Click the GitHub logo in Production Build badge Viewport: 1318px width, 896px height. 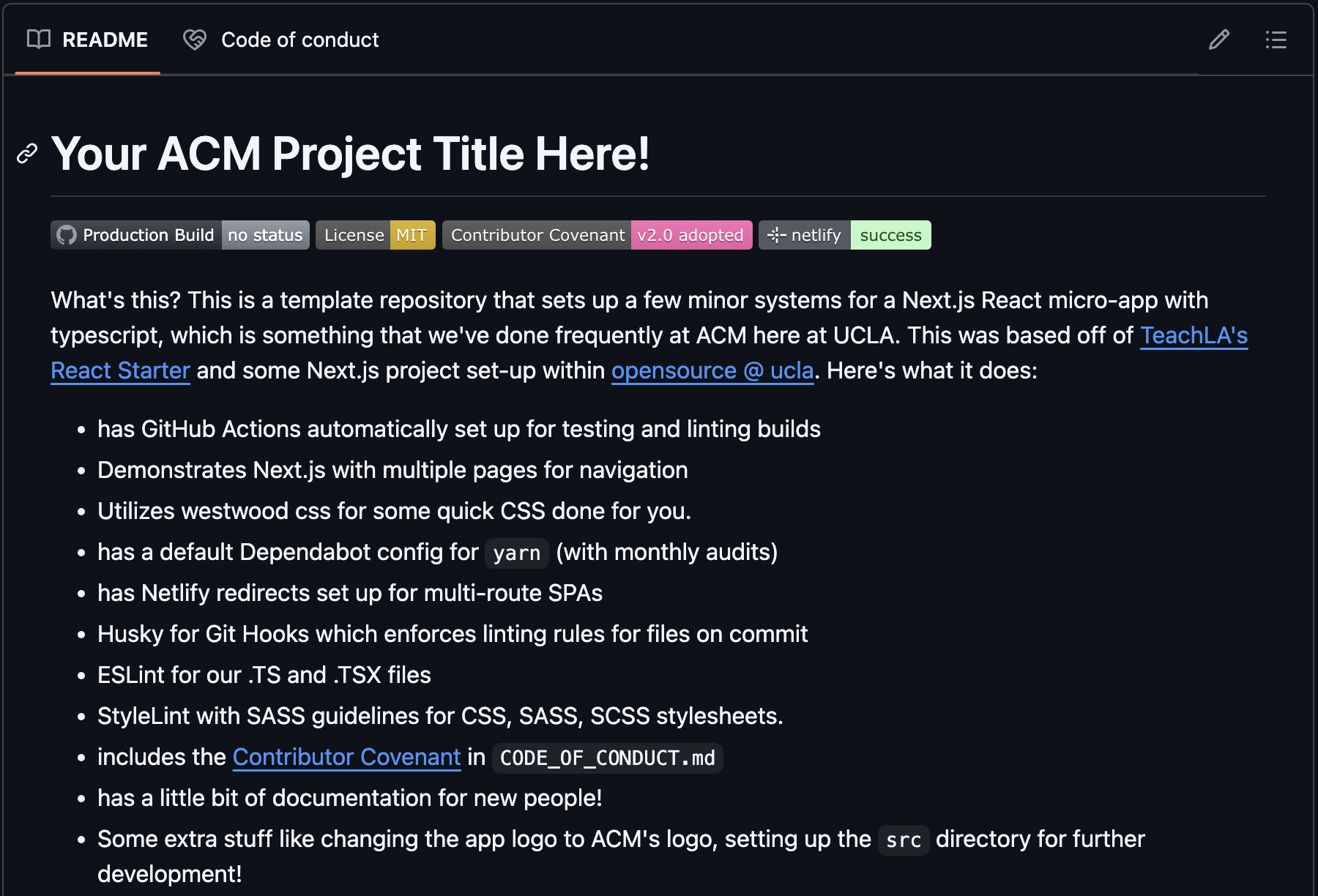[x=67, y=235]
